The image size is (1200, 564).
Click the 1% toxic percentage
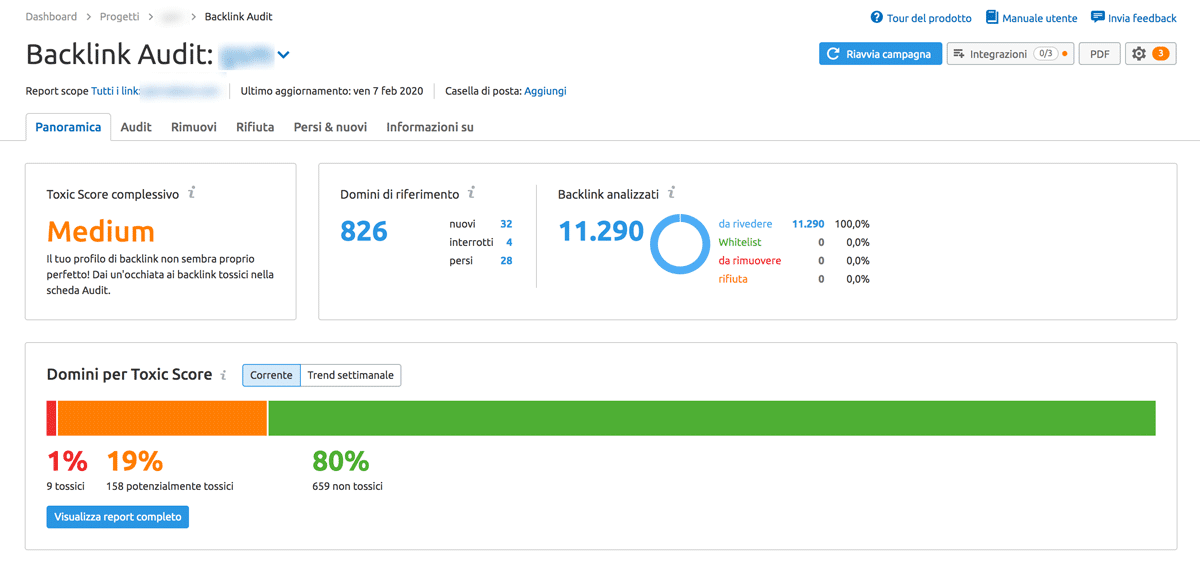(x=67, y=461)
